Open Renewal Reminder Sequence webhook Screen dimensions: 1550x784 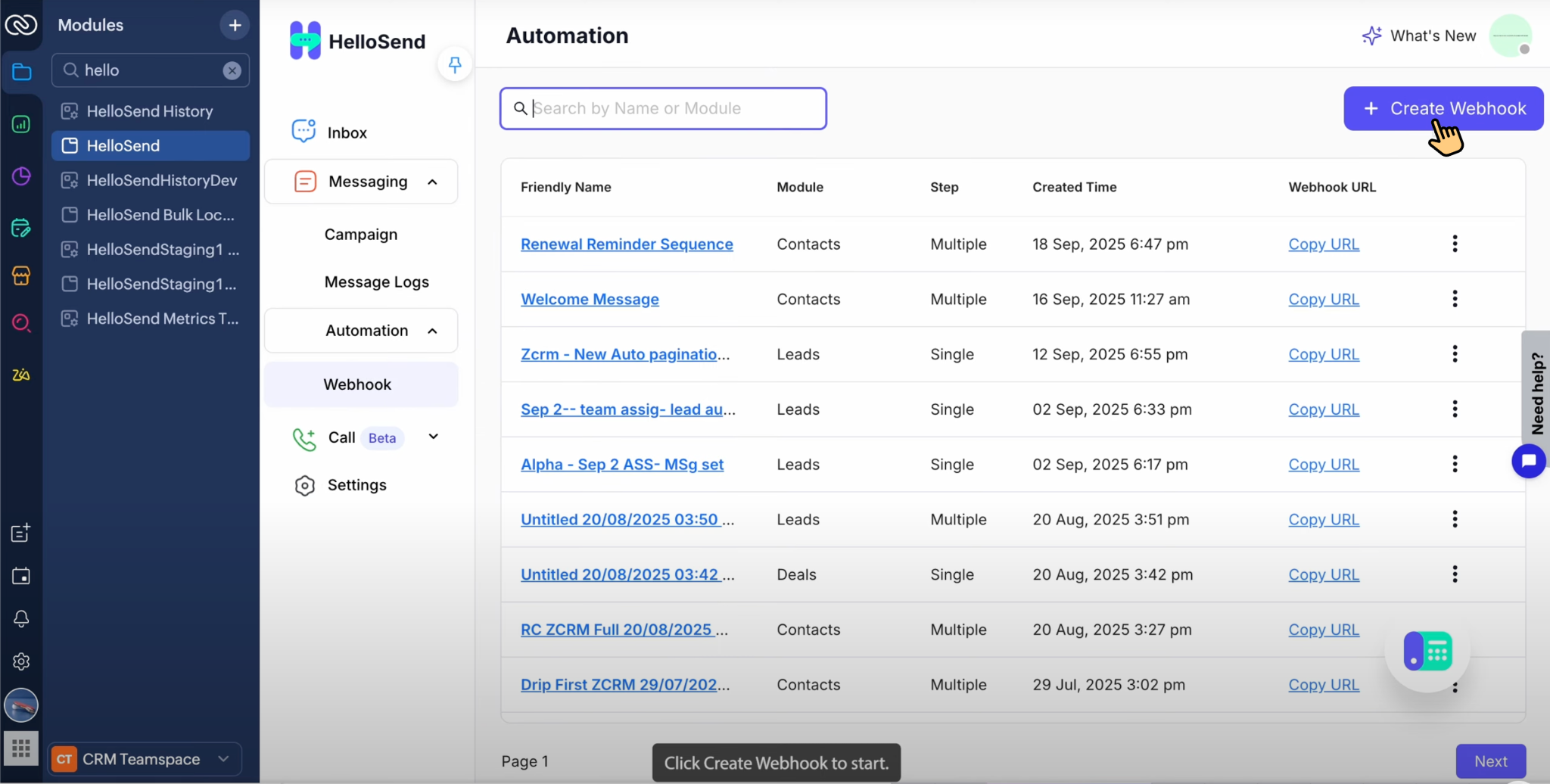[x=627, y=244]
